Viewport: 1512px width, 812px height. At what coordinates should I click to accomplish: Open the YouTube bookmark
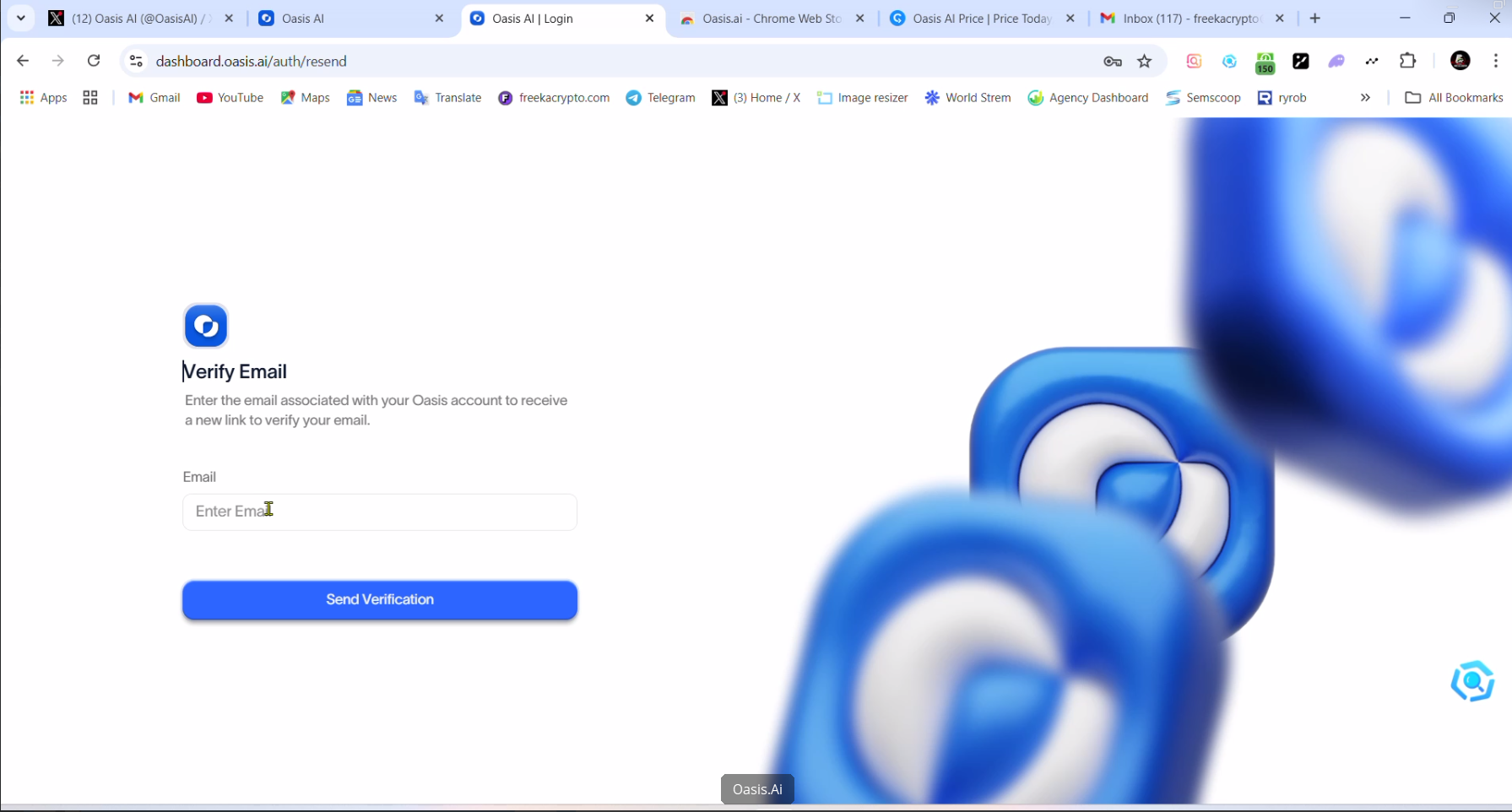(230, 98)
